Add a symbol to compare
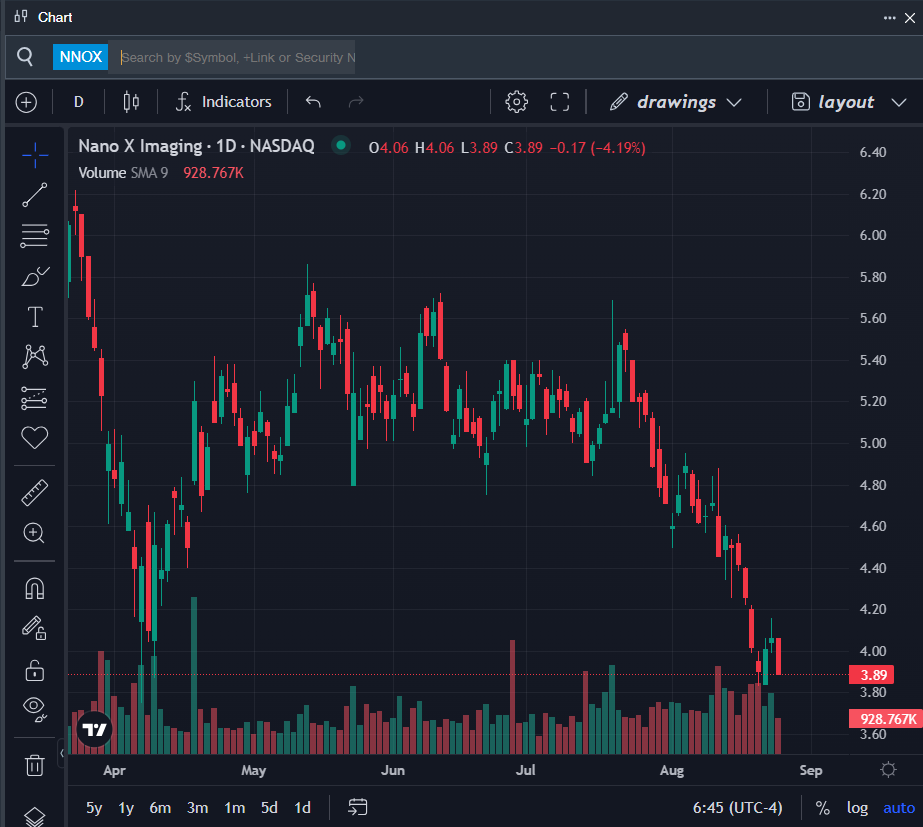The width and height of the screenshot is (923, 827). pyautogui.click(x=26, y=102)
